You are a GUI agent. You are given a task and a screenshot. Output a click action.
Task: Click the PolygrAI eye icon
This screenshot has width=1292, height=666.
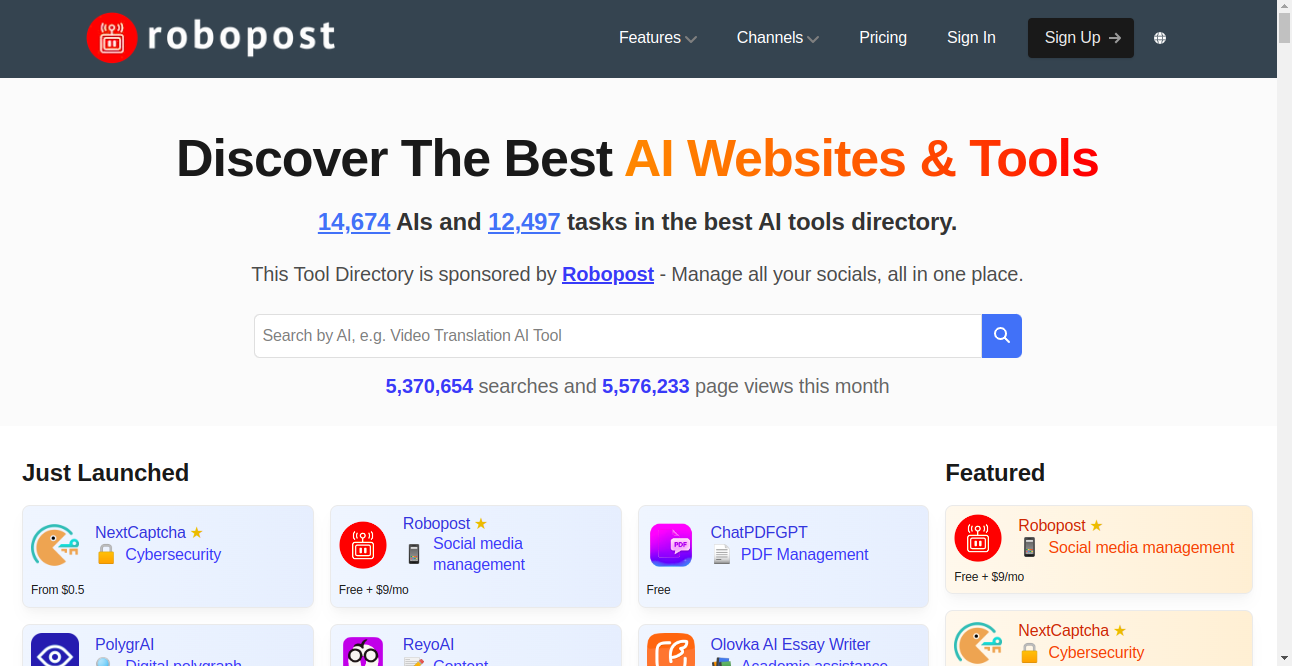tap(55, 651)
